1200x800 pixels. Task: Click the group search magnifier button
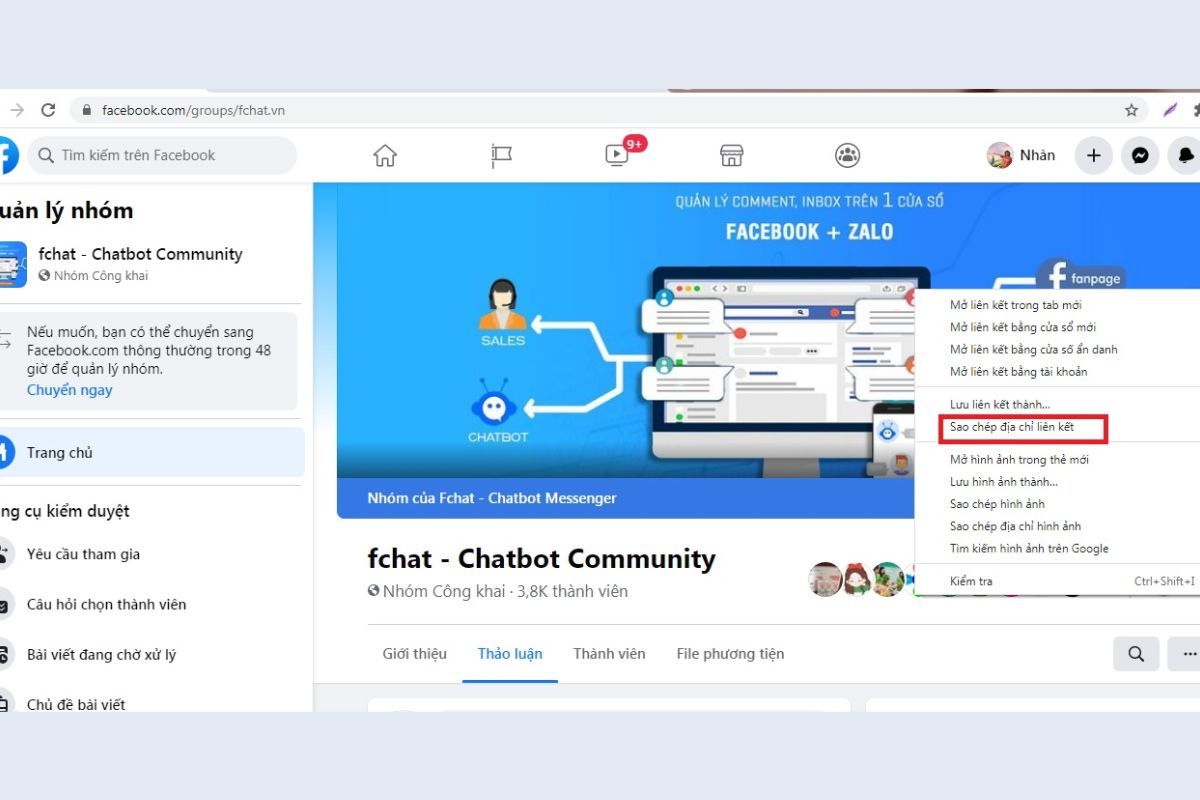tap(1136, 654)
